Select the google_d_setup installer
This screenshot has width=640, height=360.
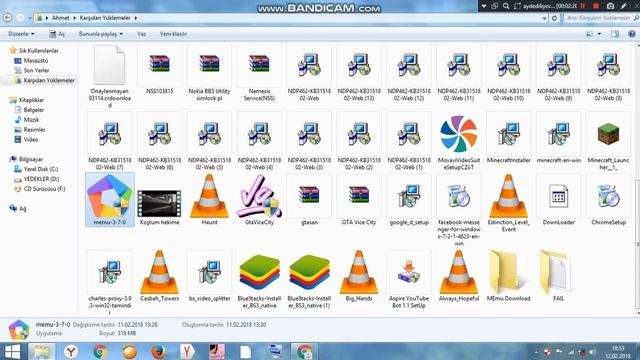pos(409,200)
